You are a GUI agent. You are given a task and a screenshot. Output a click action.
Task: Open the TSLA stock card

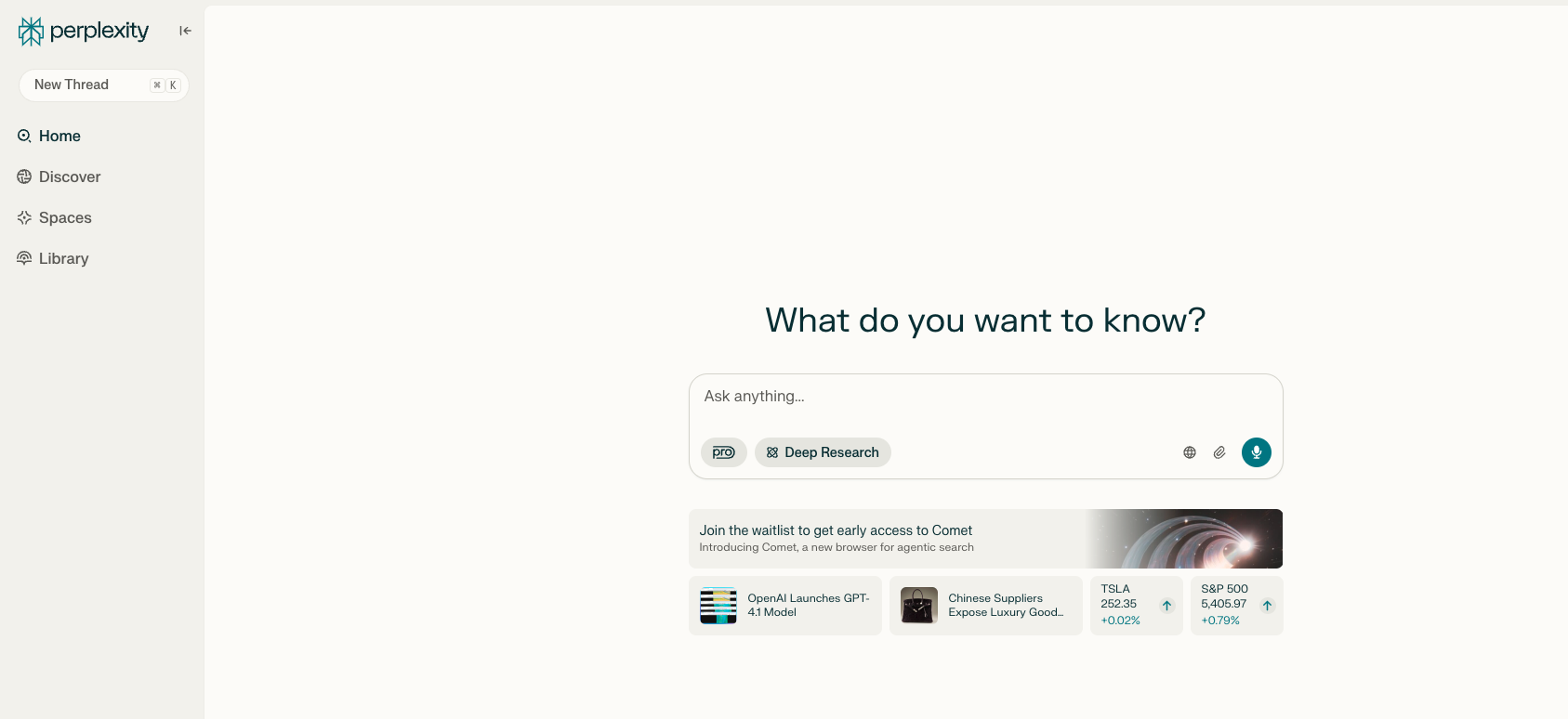1137,606
